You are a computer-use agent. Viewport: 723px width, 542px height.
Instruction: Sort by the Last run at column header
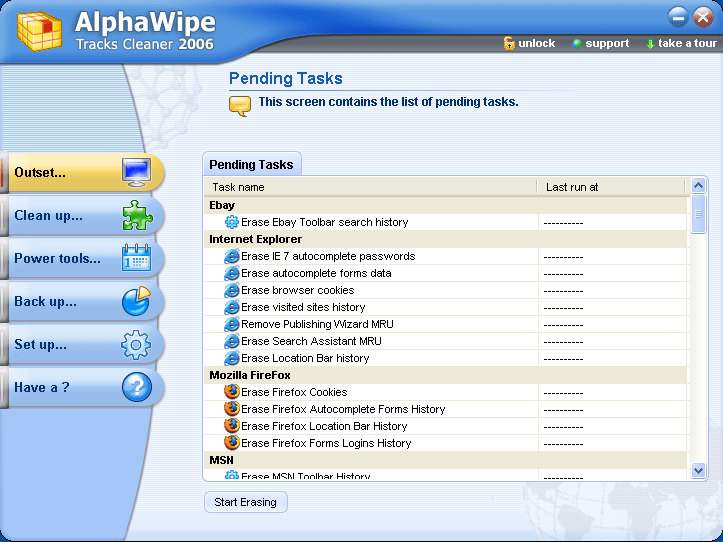pyautogui.click(x=610, y=187)
